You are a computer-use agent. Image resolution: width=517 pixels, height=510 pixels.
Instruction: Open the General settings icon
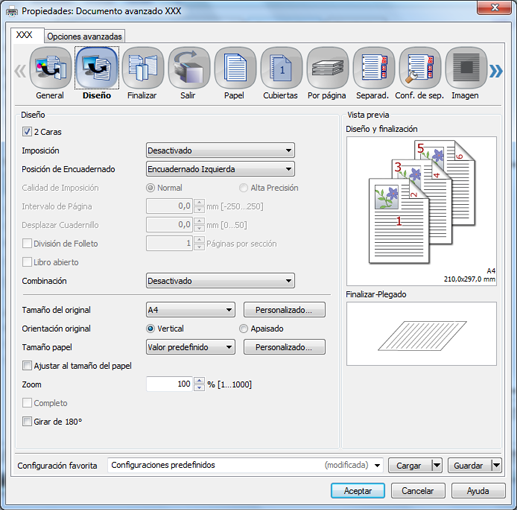pos(50,68)
